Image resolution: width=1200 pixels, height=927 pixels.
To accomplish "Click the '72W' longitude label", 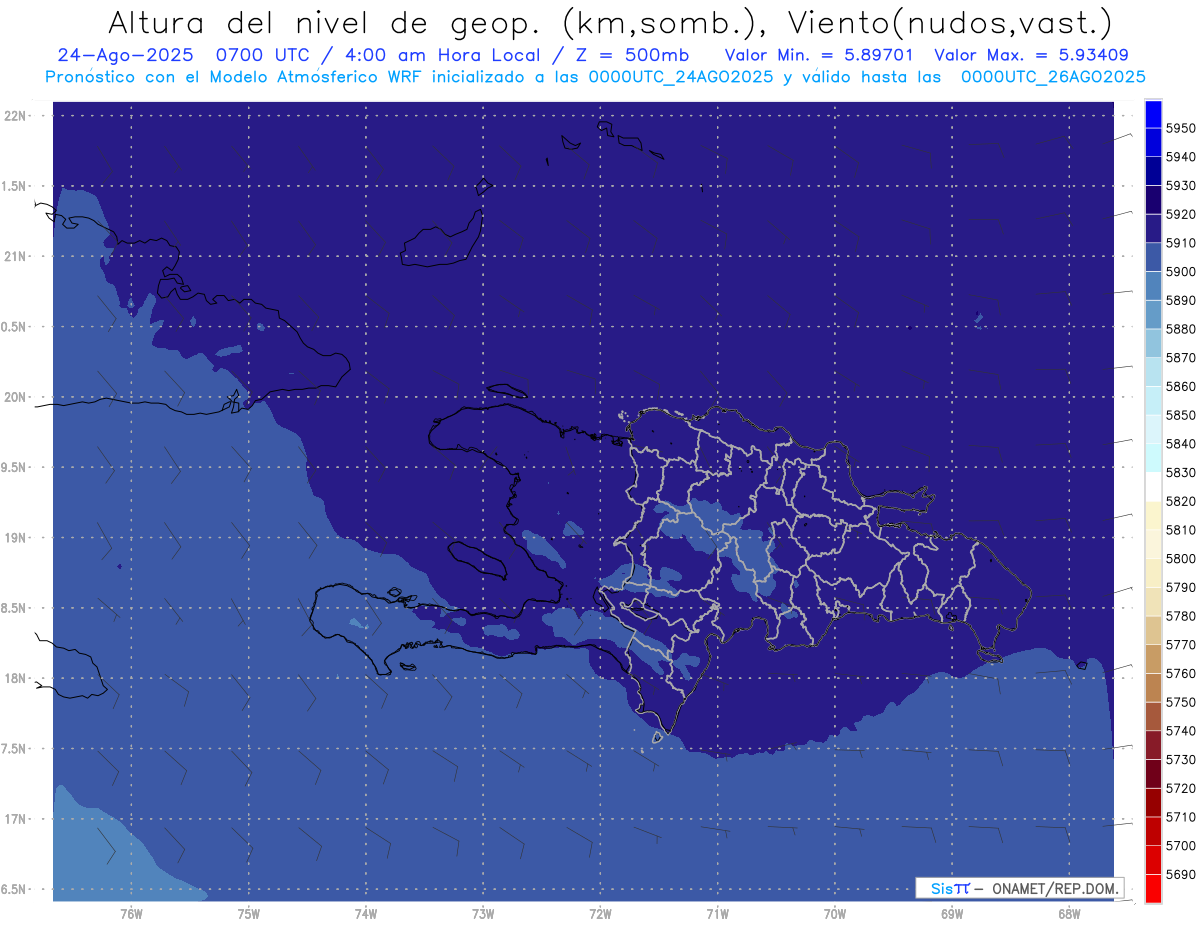I will click(x=600, y=914).
